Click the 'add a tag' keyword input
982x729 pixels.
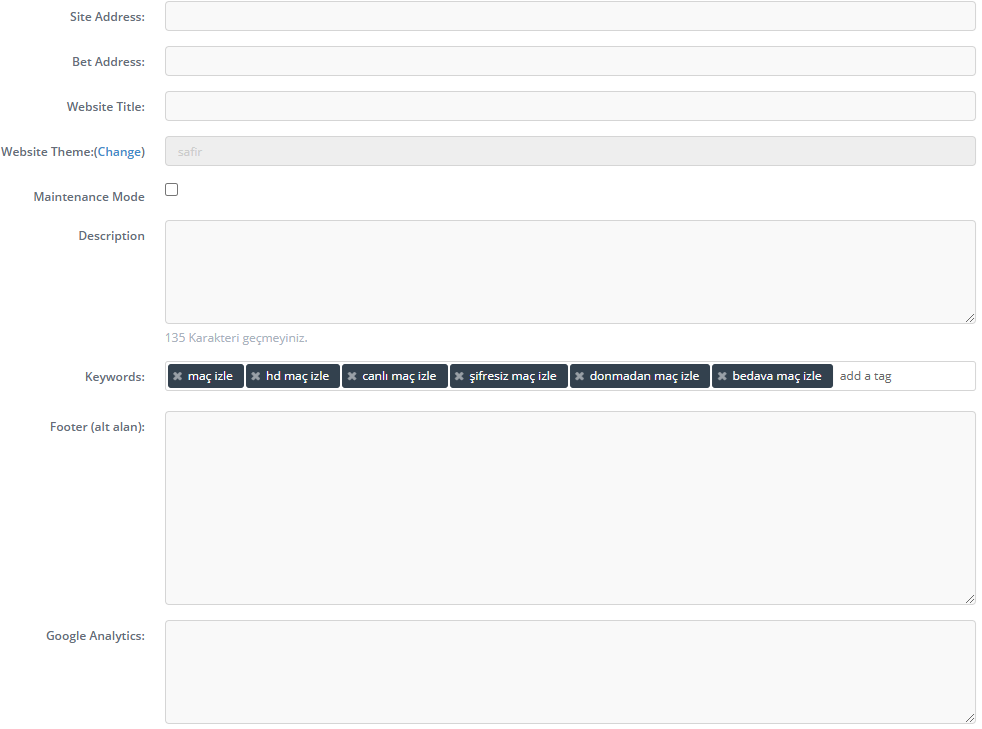tap(900, 376)
